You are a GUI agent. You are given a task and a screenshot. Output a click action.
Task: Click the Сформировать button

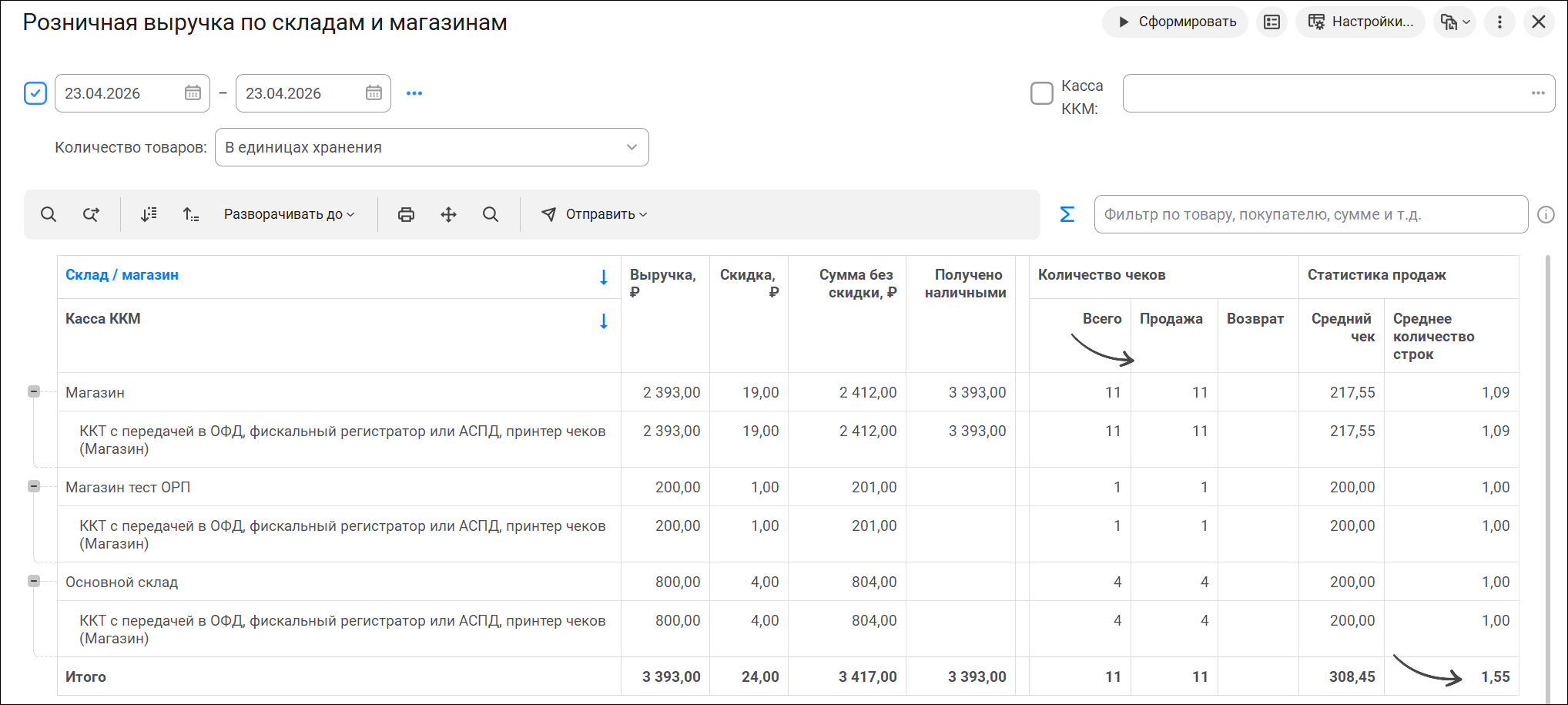pos(1175,22)
